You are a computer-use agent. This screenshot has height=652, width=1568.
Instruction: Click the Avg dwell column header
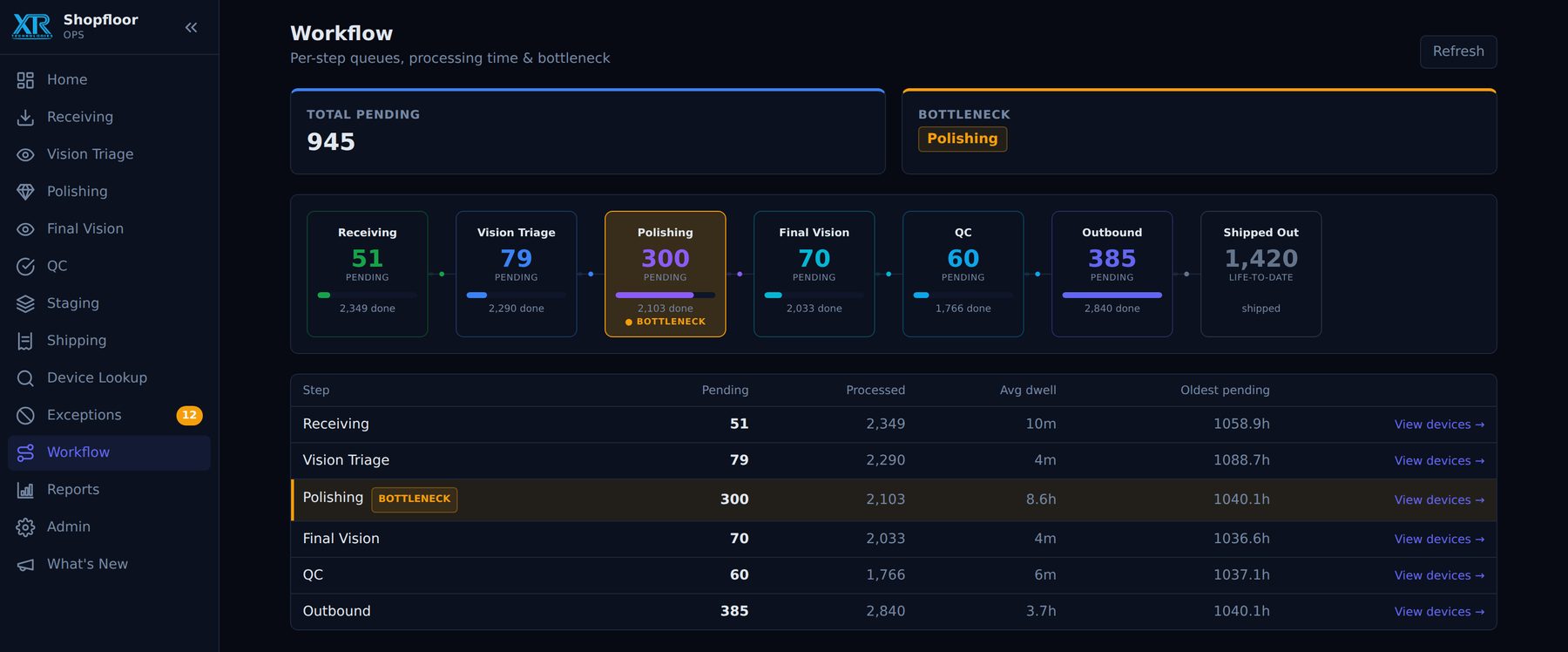pos(1028,391)
